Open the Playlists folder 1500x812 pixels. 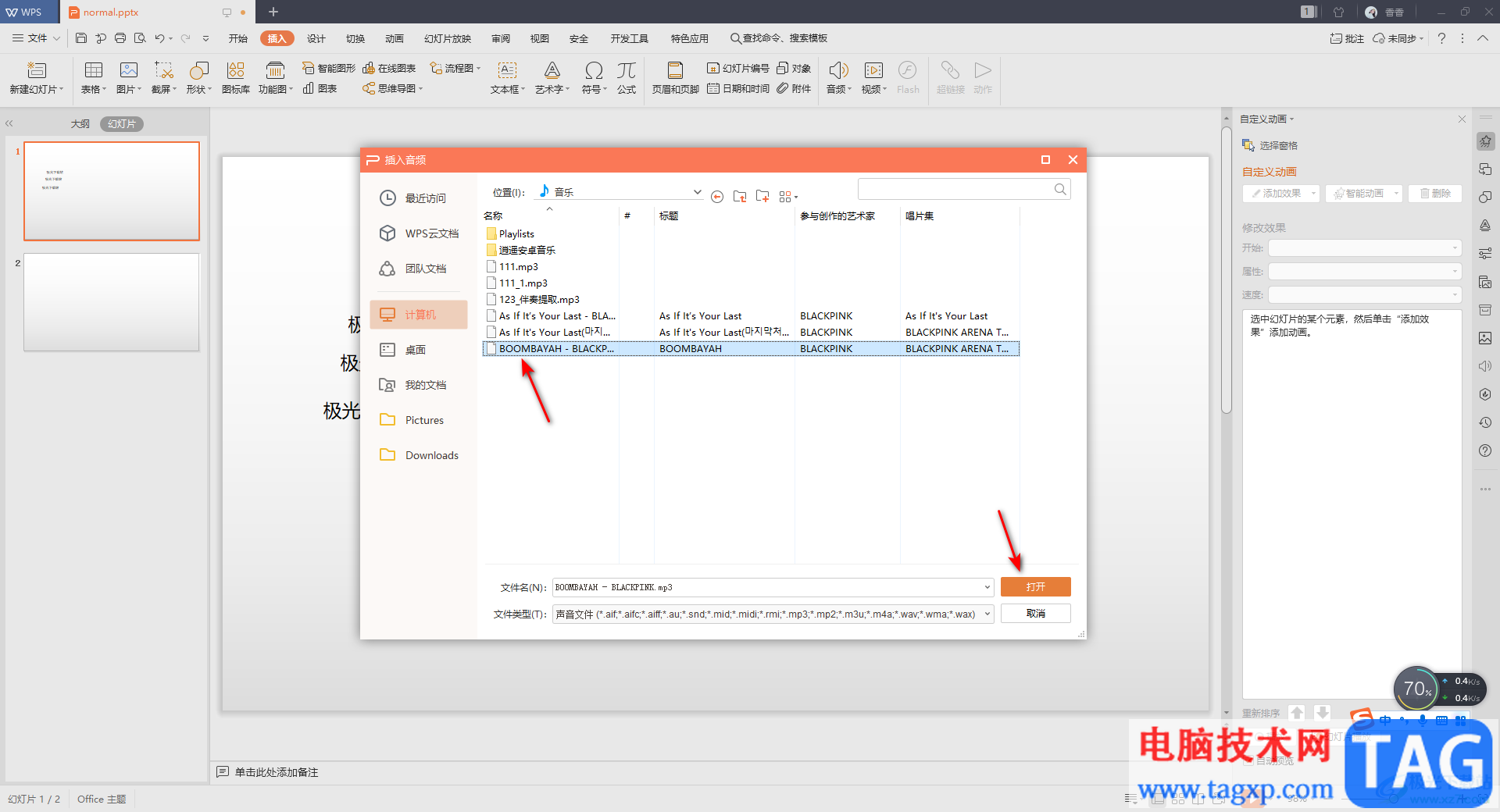[516, 234]
